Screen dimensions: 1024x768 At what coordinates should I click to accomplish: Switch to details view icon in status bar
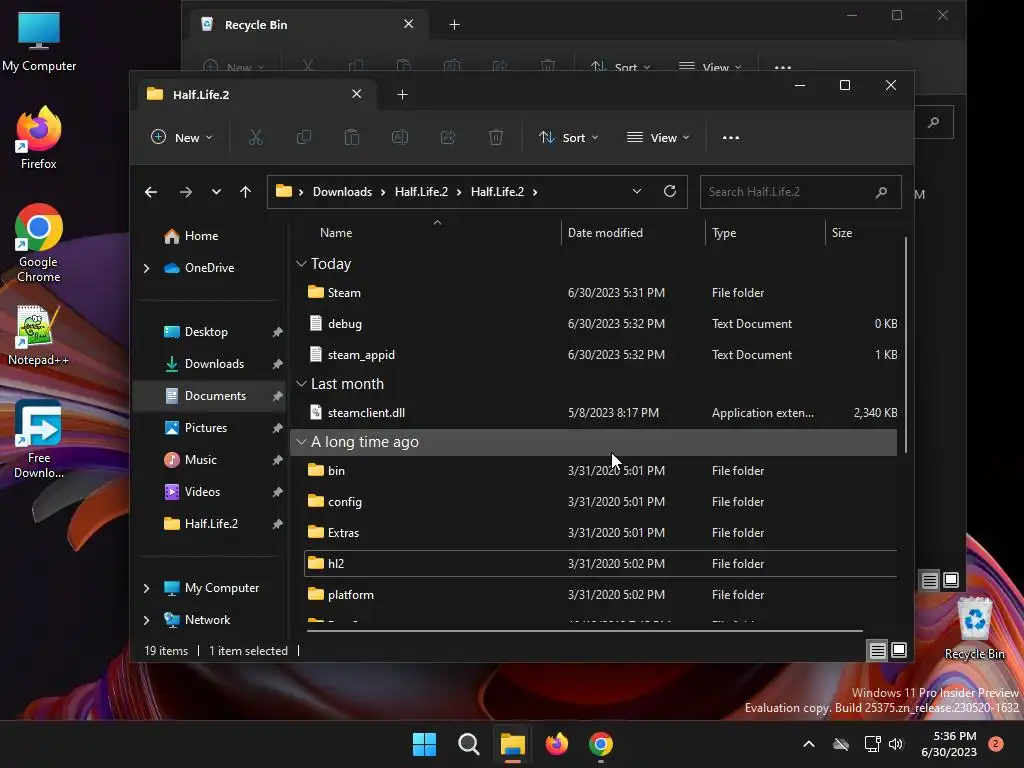877,650
